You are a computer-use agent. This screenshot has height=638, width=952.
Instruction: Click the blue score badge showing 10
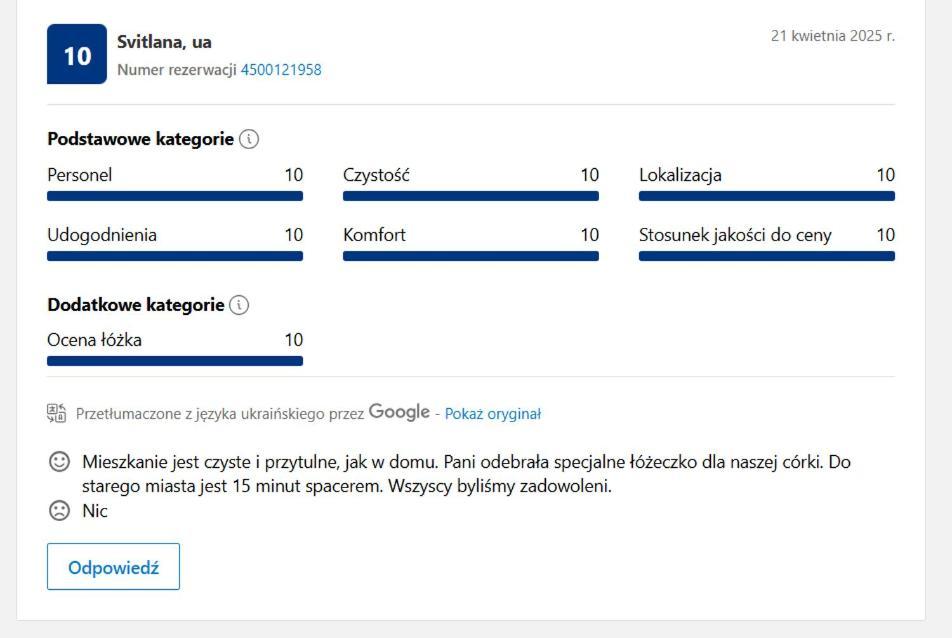coord(77,55)
